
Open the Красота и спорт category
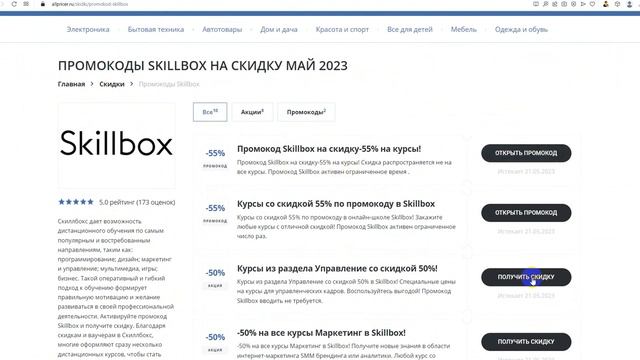[x=342, y=29]
